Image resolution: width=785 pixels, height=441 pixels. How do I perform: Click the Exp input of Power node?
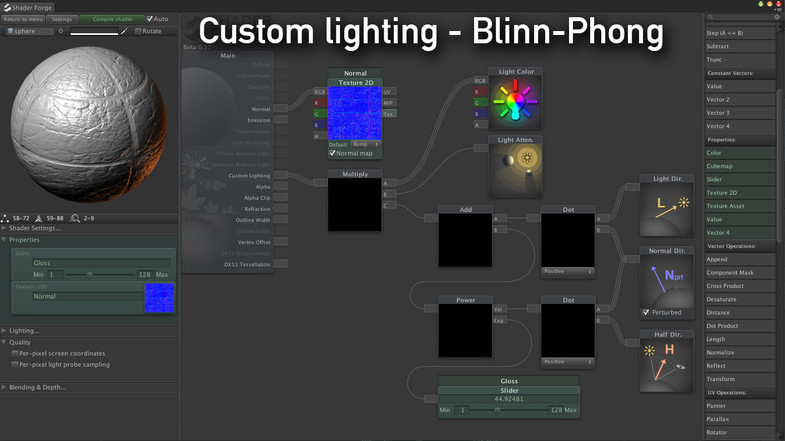[x=500, y=320]
